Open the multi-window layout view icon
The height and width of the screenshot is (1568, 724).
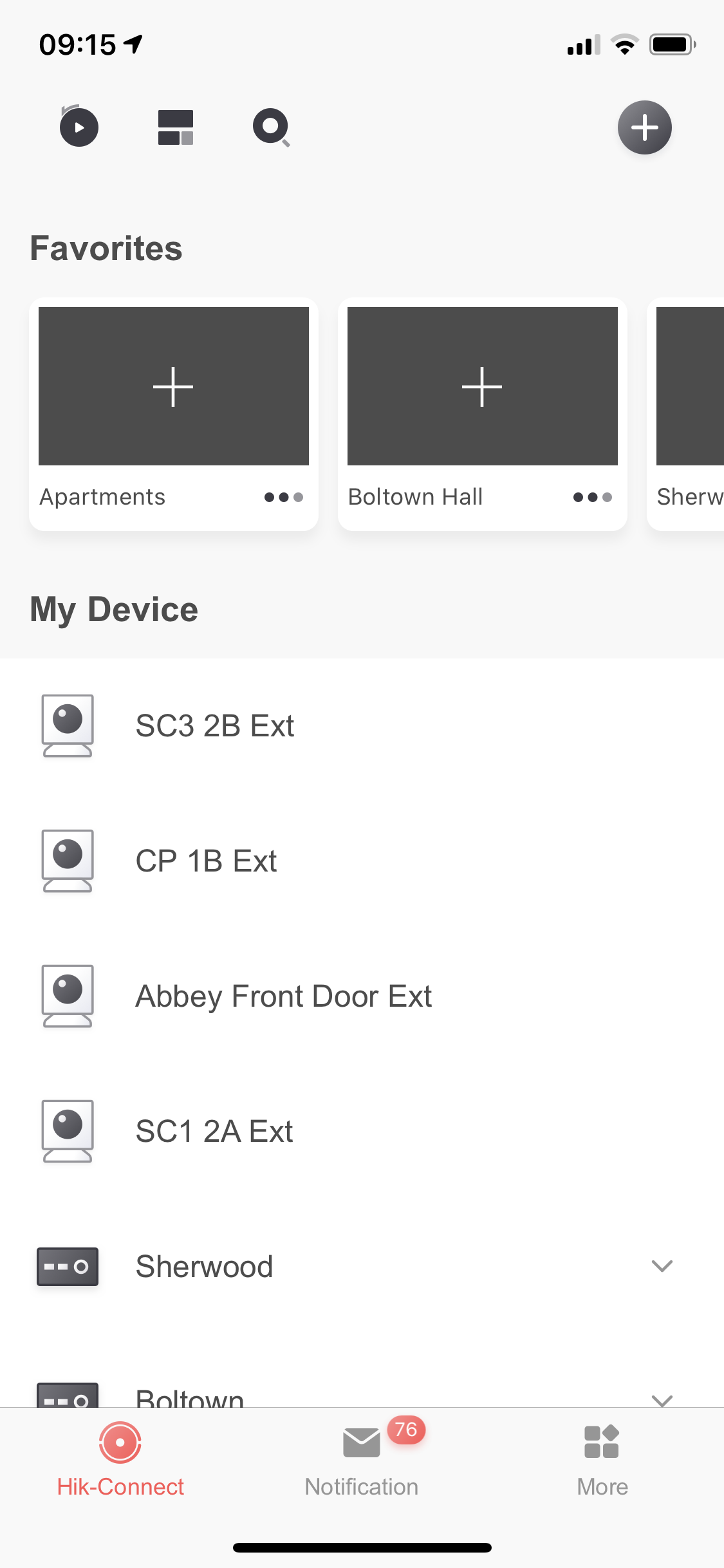176,127
